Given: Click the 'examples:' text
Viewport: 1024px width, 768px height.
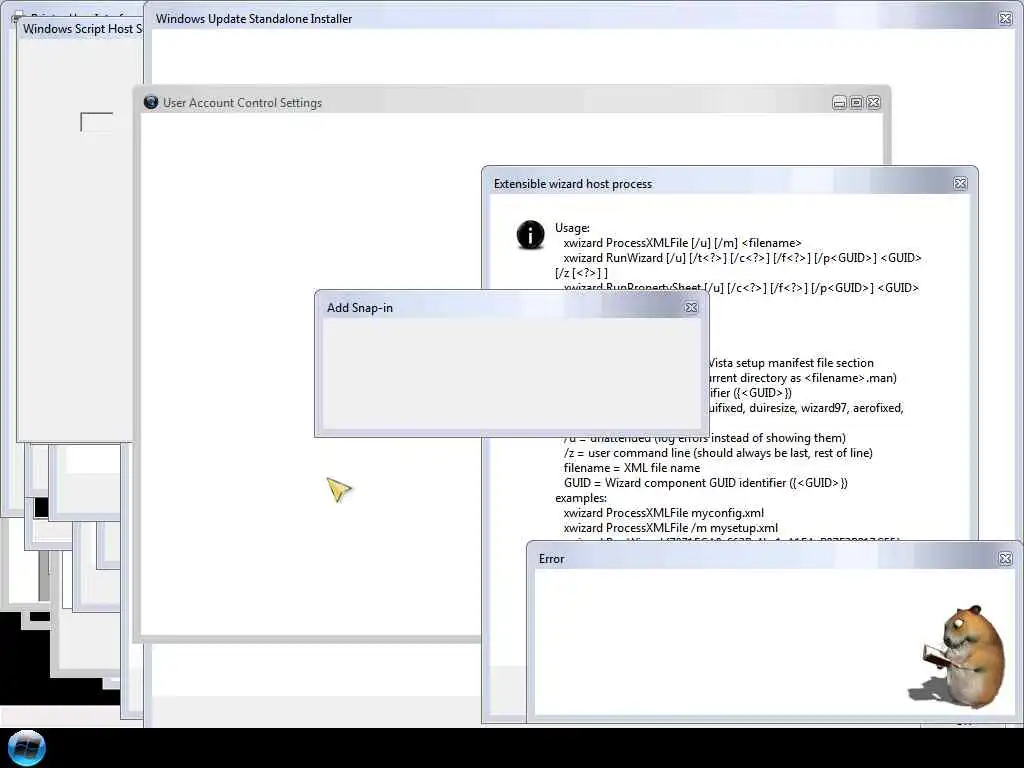Looking at the screenshot, I should 581,498.
